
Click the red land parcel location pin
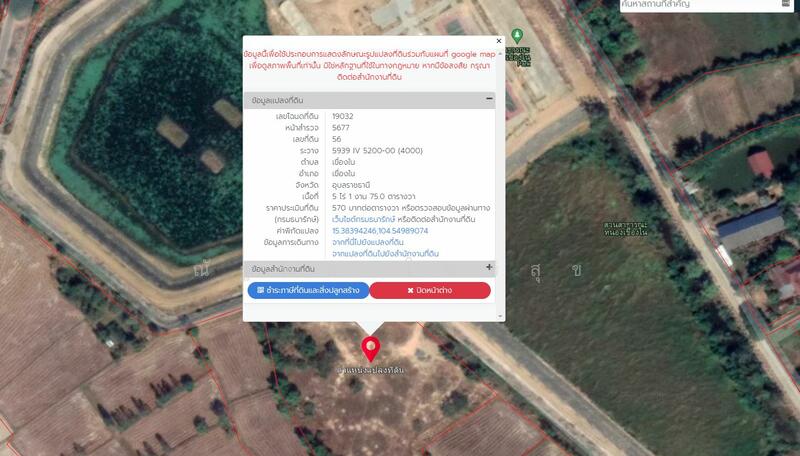pos(371,349)
